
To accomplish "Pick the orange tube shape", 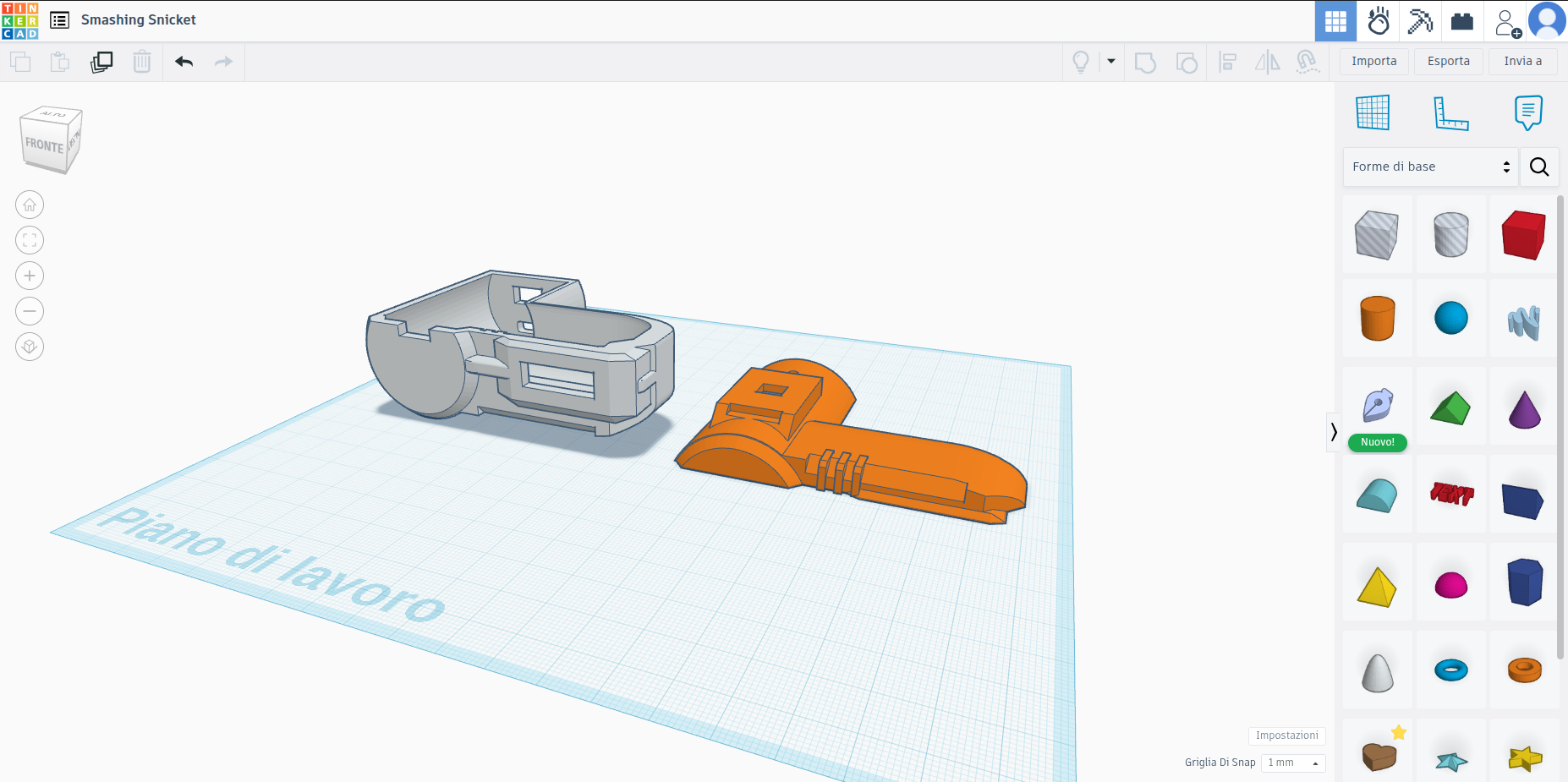I will (x=1524, y=670).
